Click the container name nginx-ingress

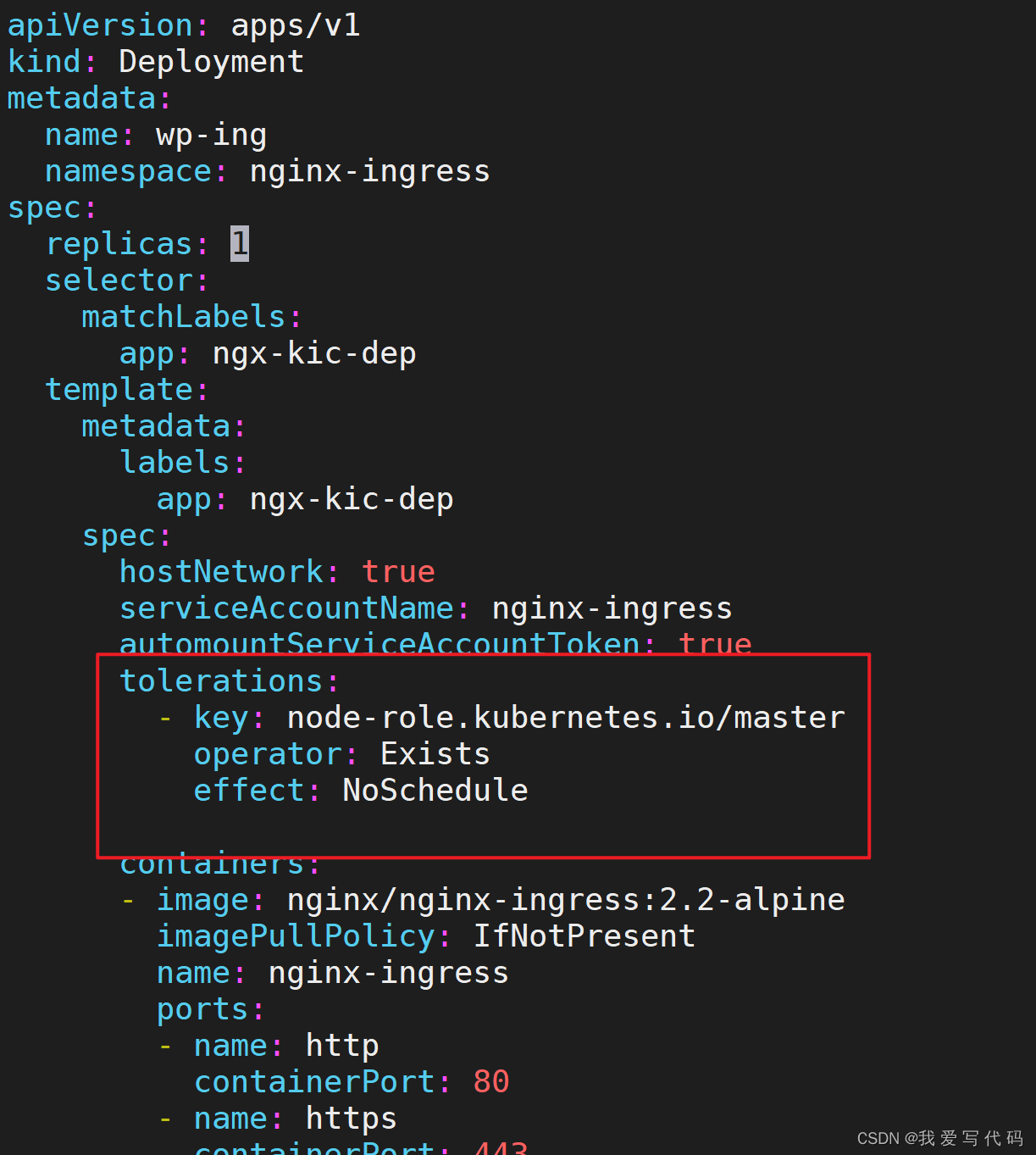coord(387,972)
